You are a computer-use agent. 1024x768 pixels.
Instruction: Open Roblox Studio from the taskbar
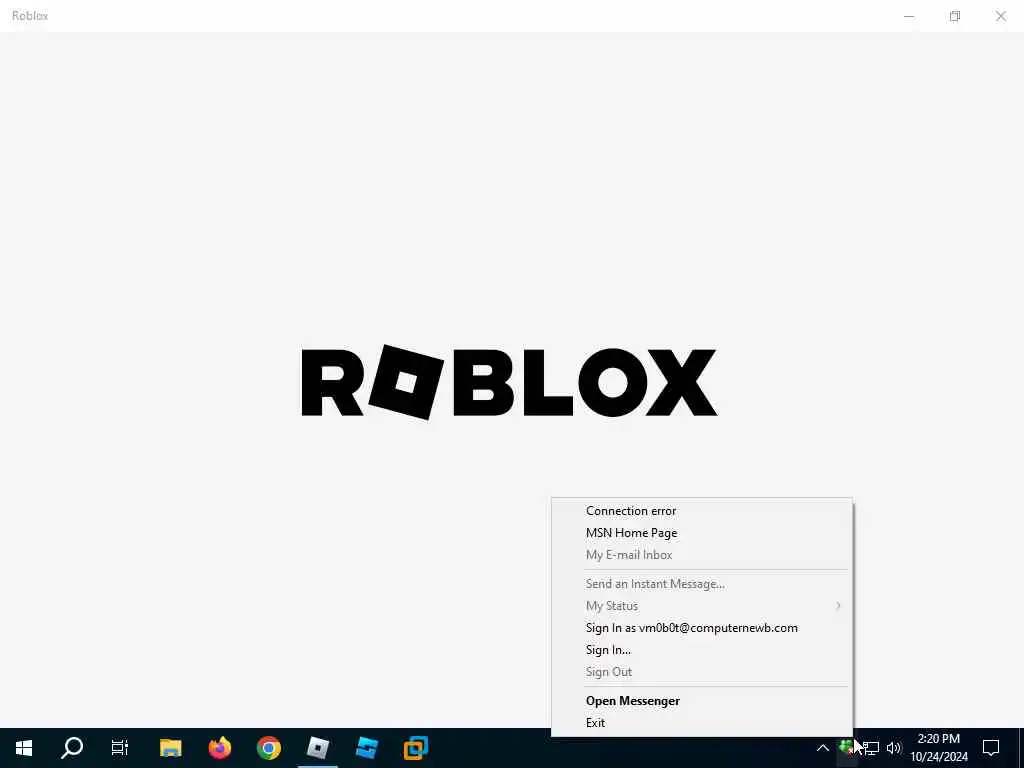point(366,748)
